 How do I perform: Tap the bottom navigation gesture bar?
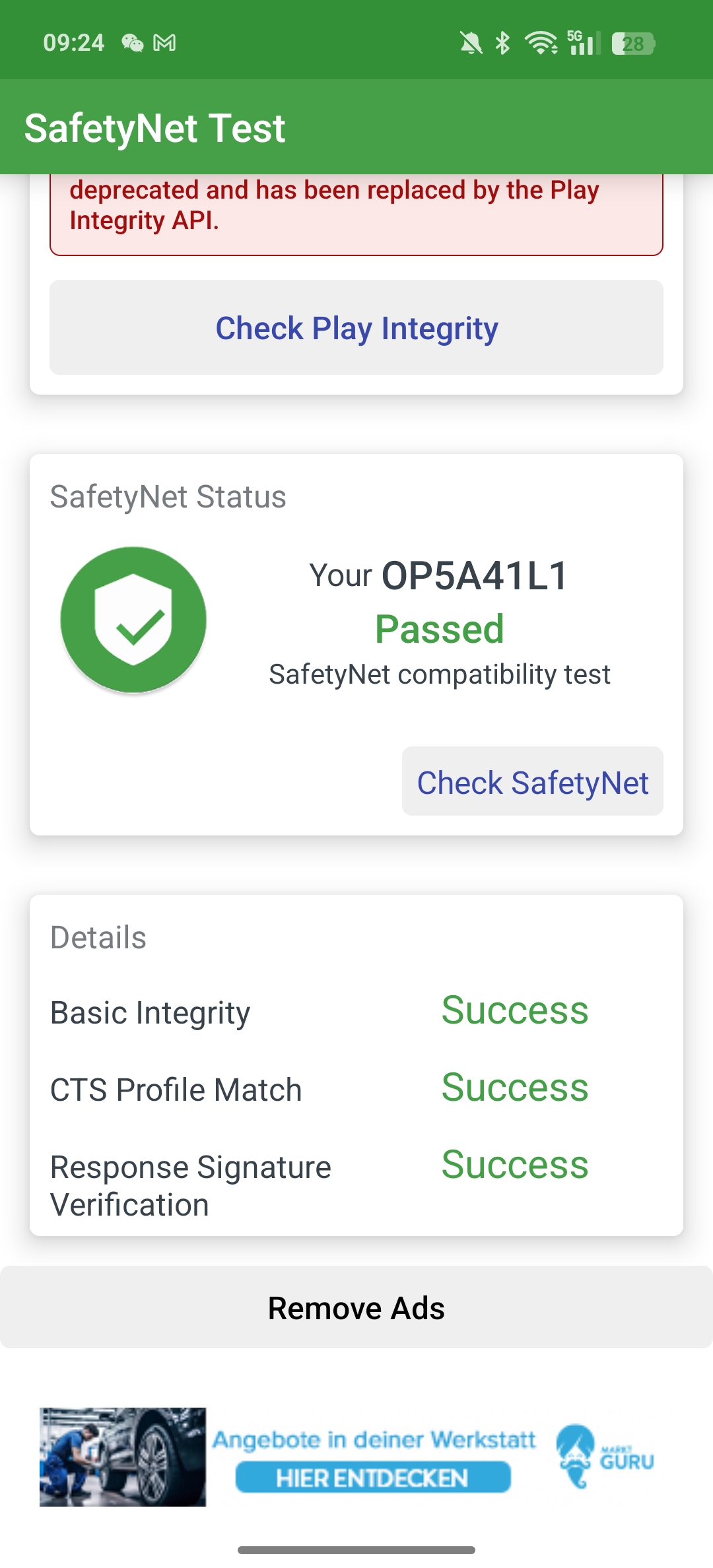(356, 1550)
